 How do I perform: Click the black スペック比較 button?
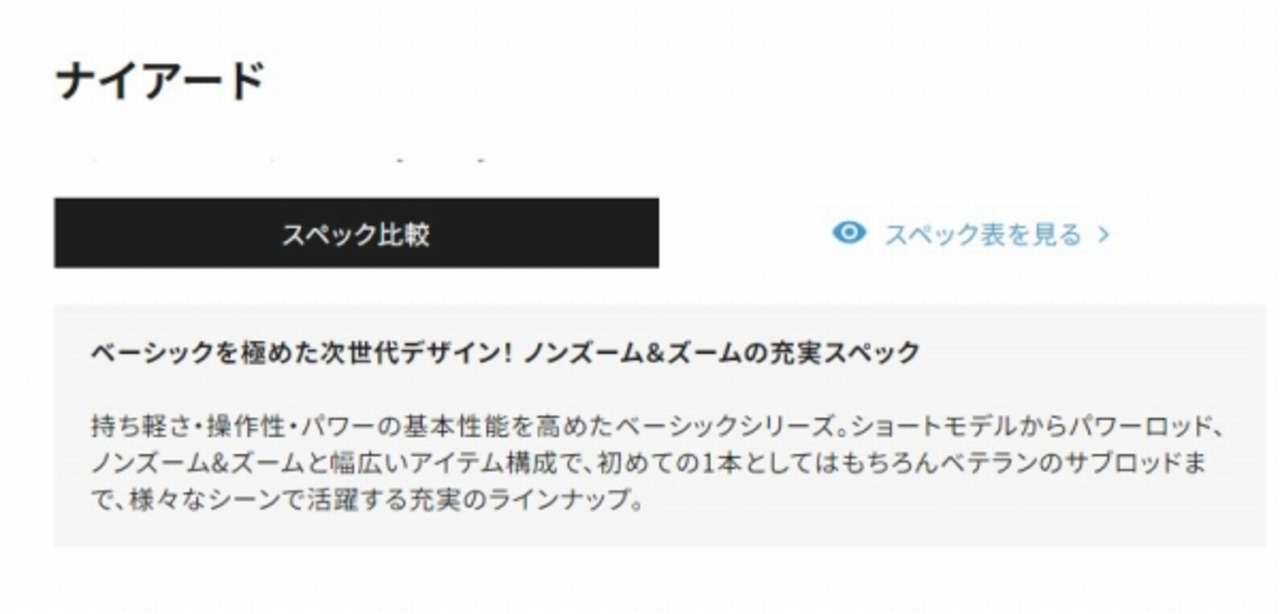356,233
